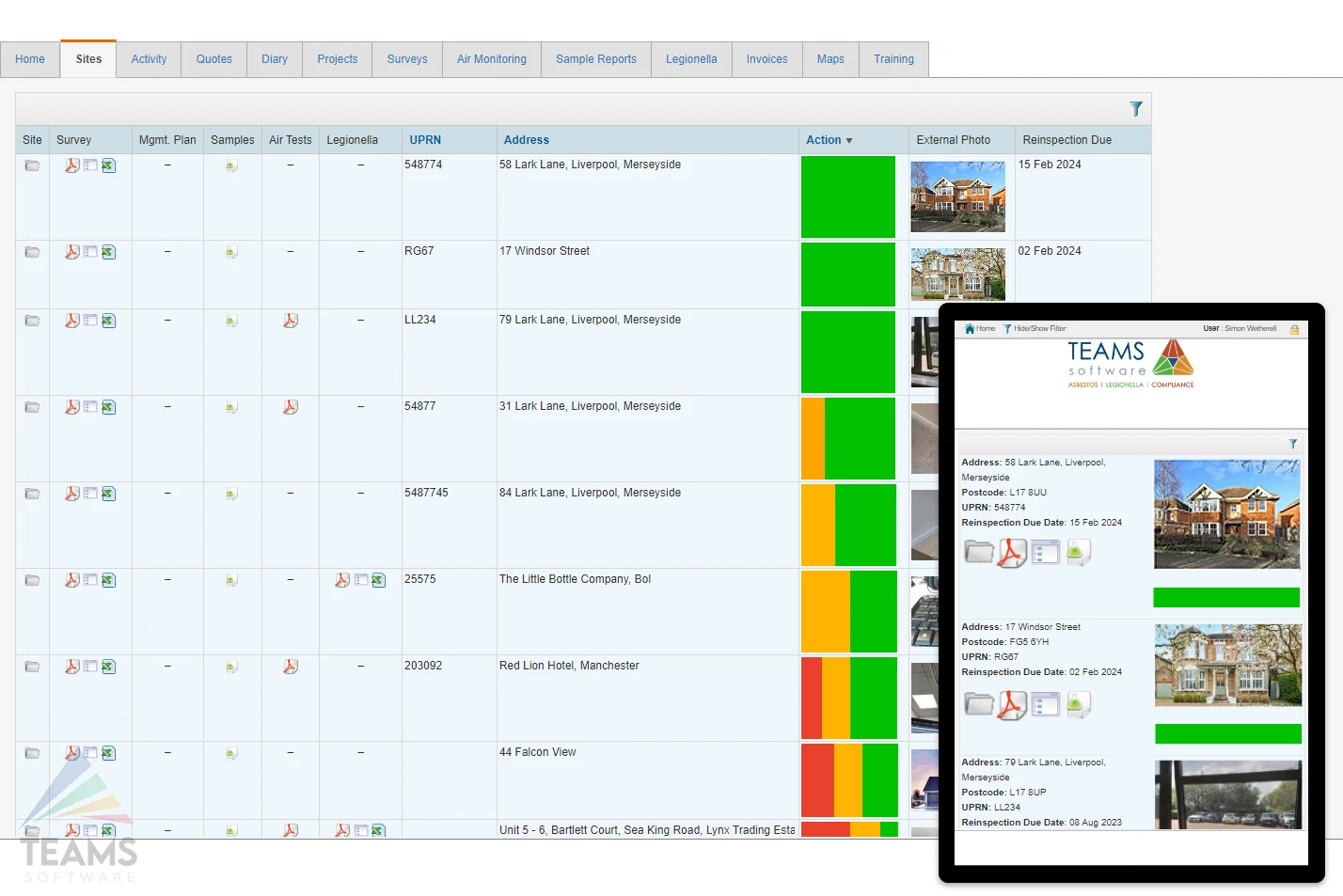
Task: Expand the tablet list filter funnel
Action: point(1292,444)
